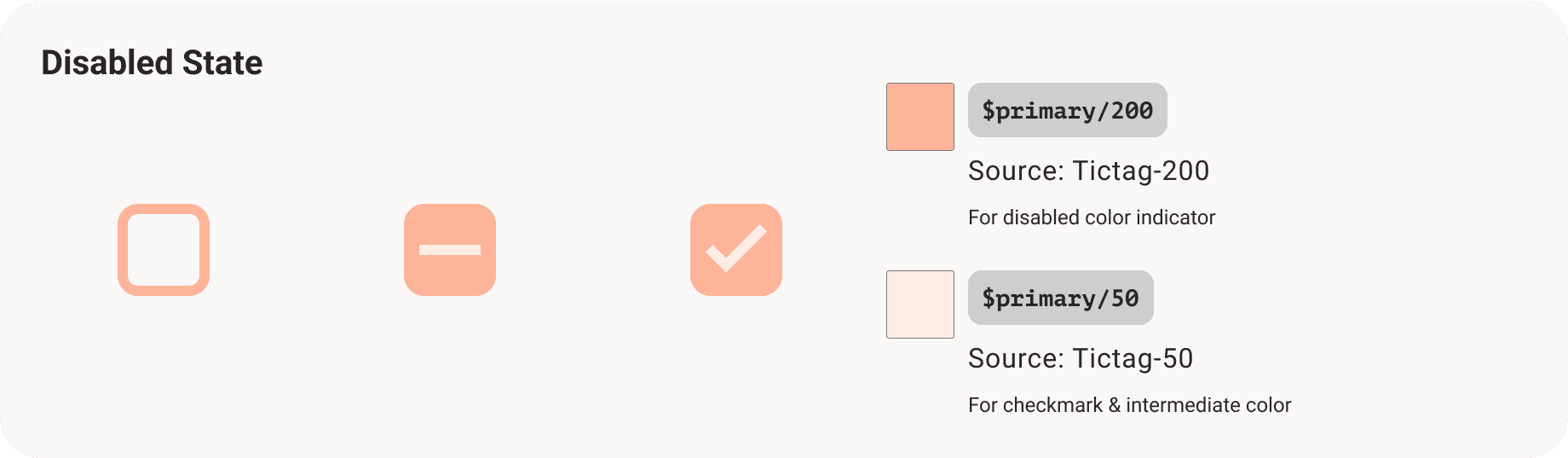
Task: Click the unchecked disabled checkbox outline
Action: click(164, 250)
